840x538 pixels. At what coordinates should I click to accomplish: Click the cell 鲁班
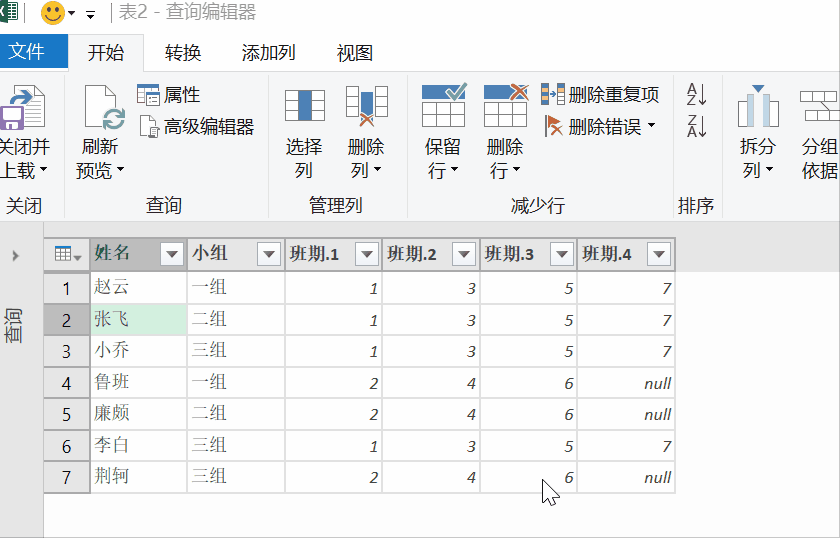[139, 383]
